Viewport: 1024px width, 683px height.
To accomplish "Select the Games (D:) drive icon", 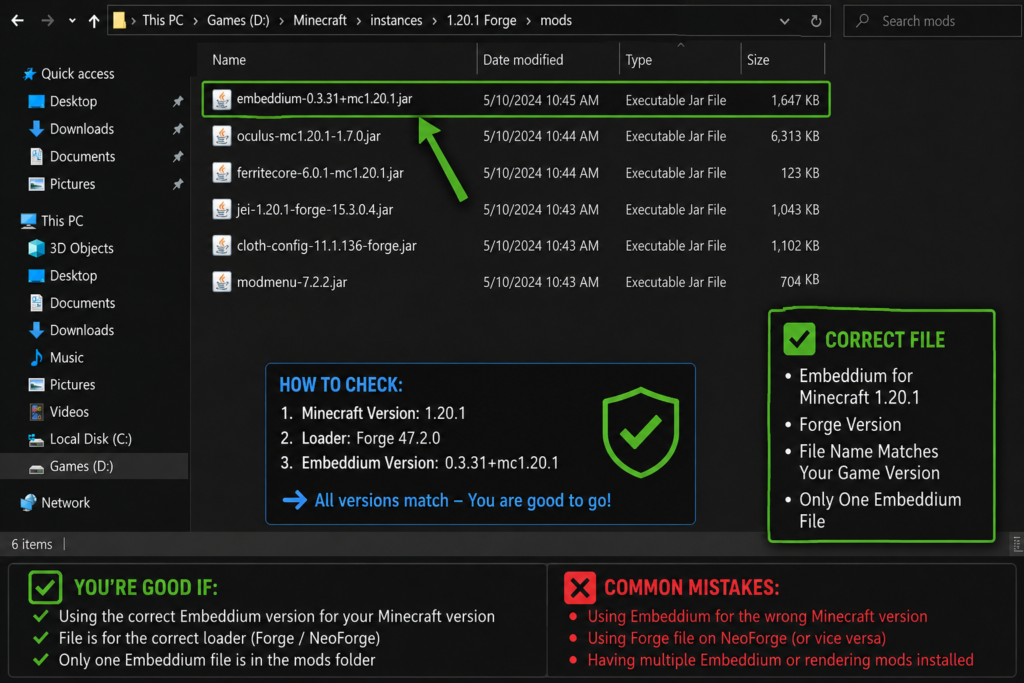I will point(36,468).
